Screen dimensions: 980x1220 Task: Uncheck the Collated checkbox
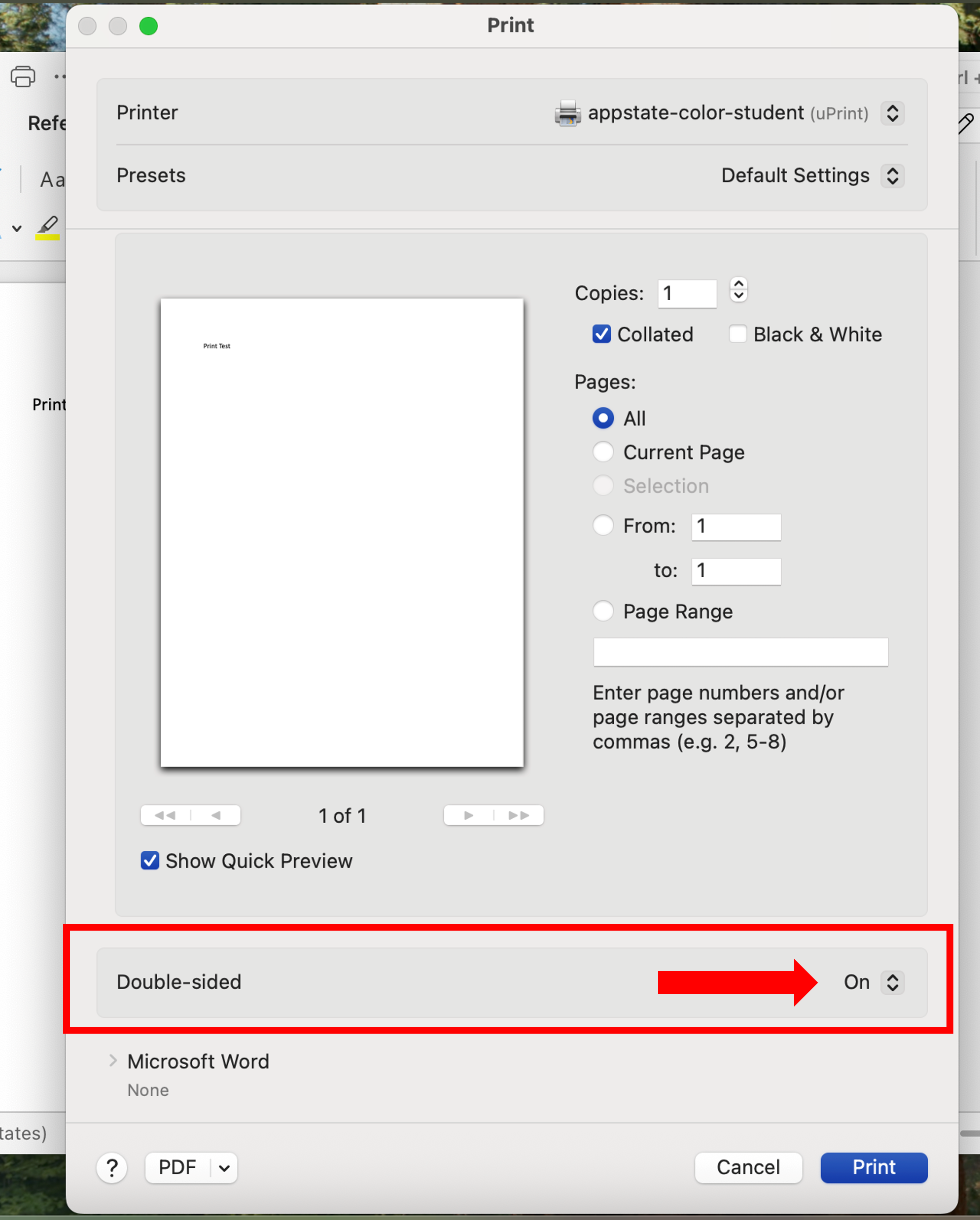pos(601,334)
